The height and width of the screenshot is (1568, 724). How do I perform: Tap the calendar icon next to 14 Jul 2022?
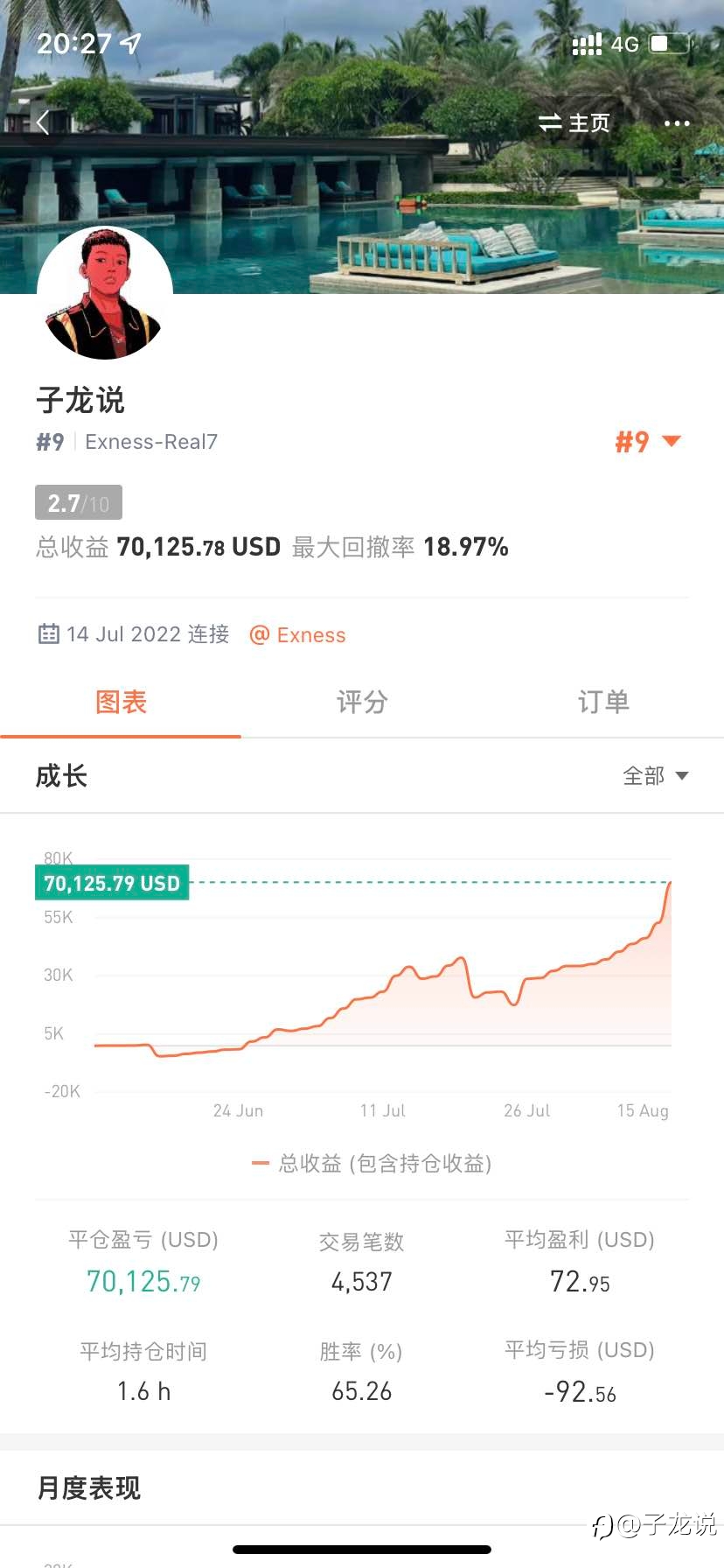coord(49,633)
